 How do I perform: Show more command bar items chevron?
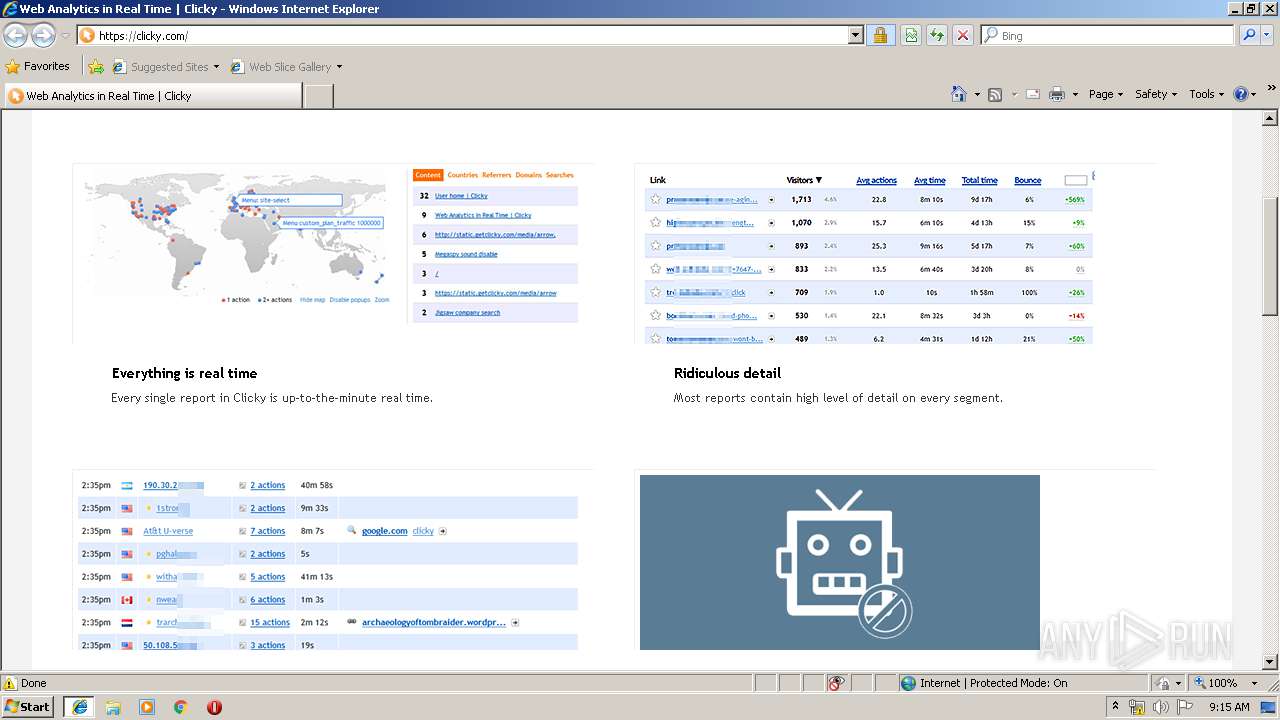pos(1272,88)
